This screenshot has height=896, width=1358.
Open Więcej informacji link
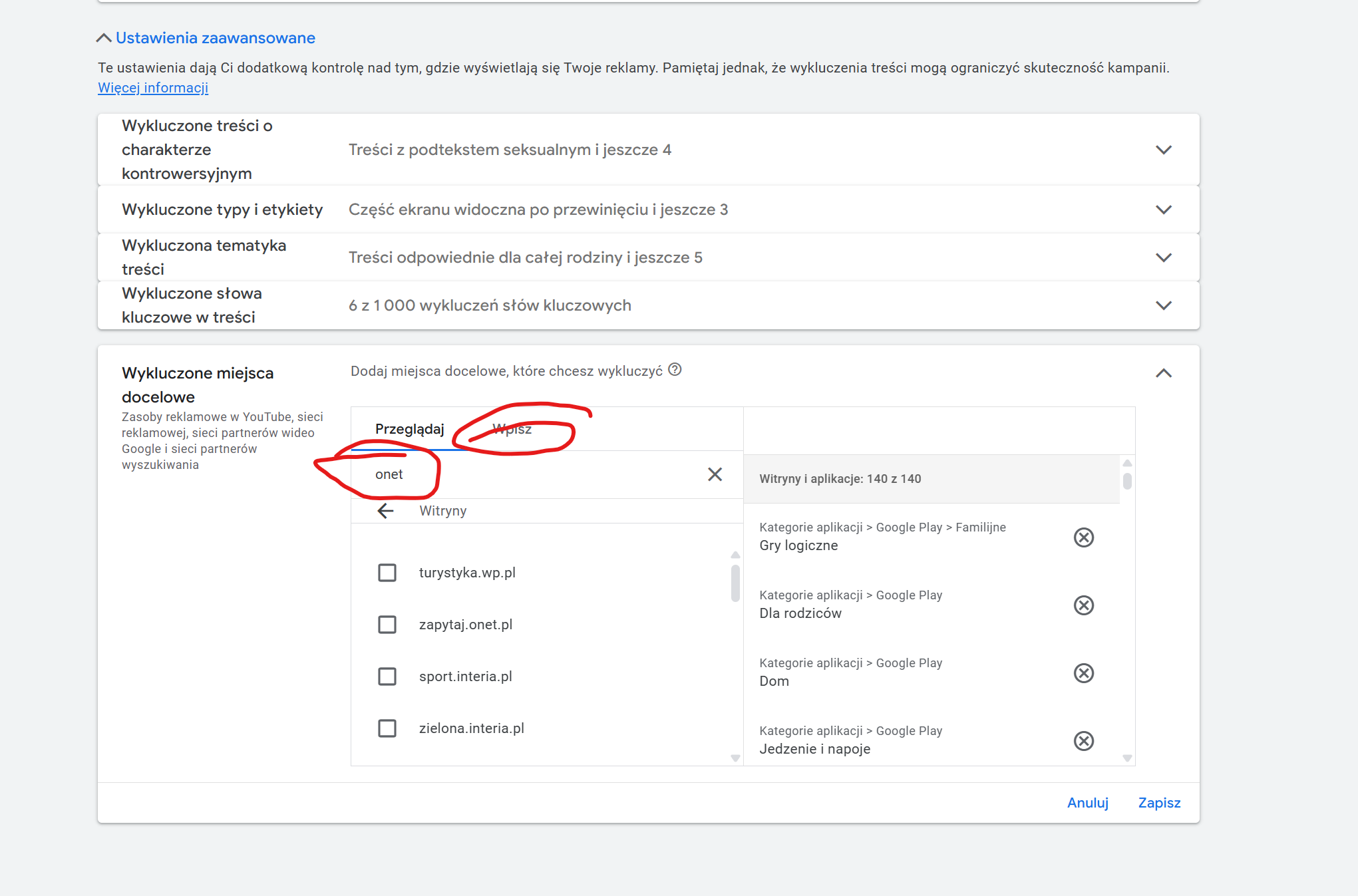(153, 88)
